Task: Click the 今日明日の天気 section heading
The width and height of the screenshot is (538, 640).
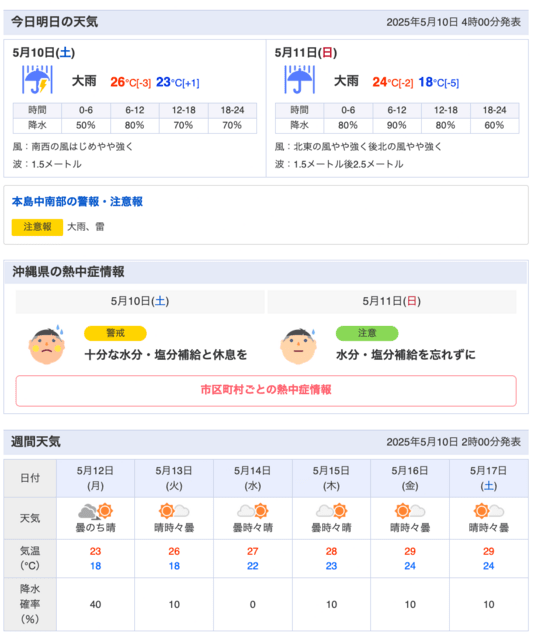Action: pos(54,22)
